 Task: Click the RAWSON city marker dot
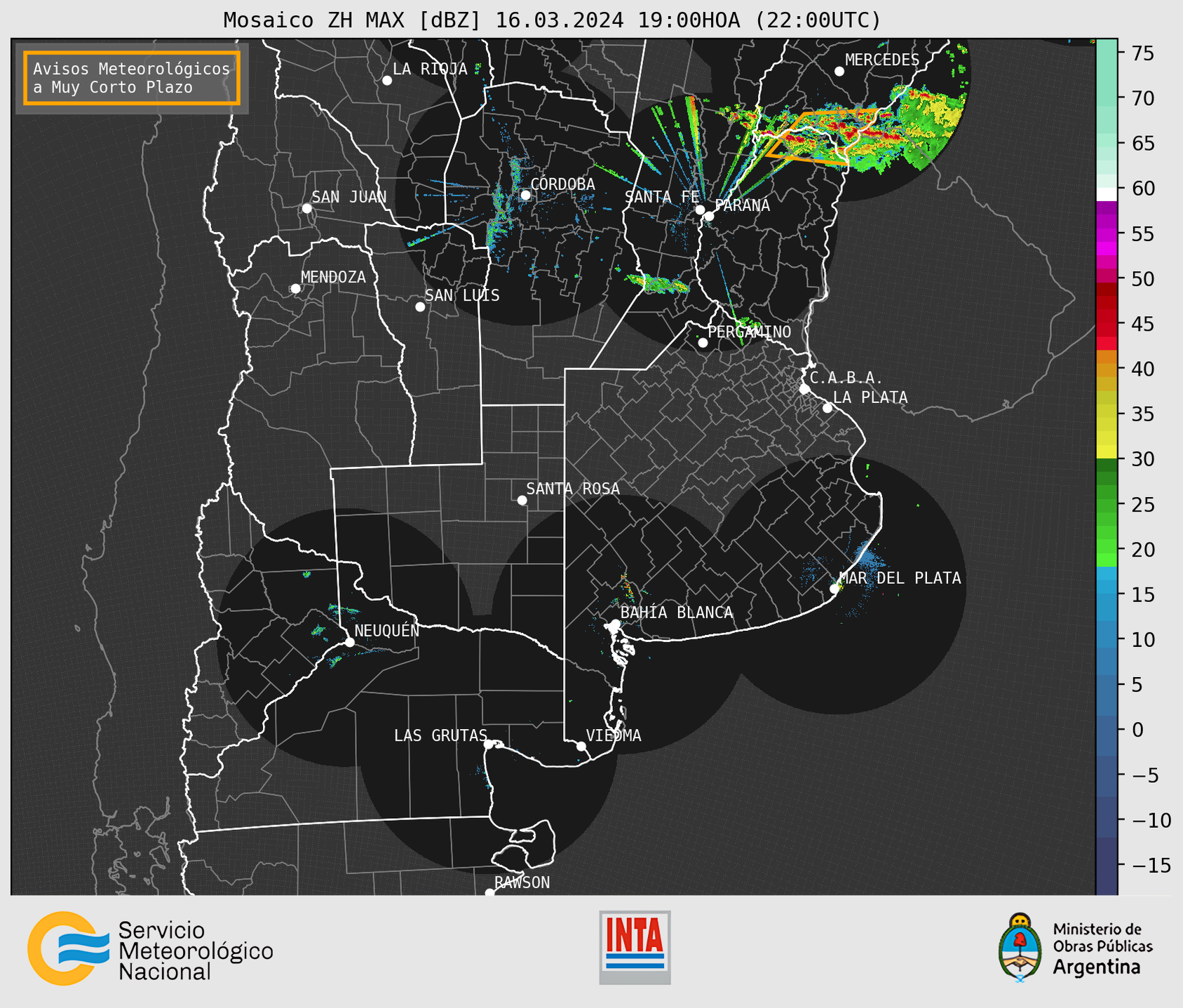[489, 893]
